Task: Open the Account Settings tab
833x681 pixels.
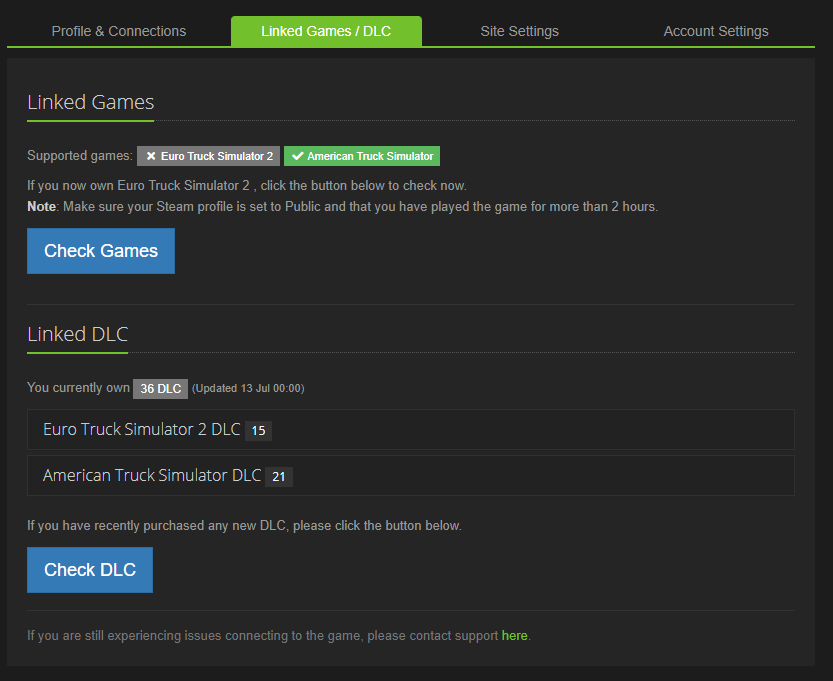Action: (715, 31)
